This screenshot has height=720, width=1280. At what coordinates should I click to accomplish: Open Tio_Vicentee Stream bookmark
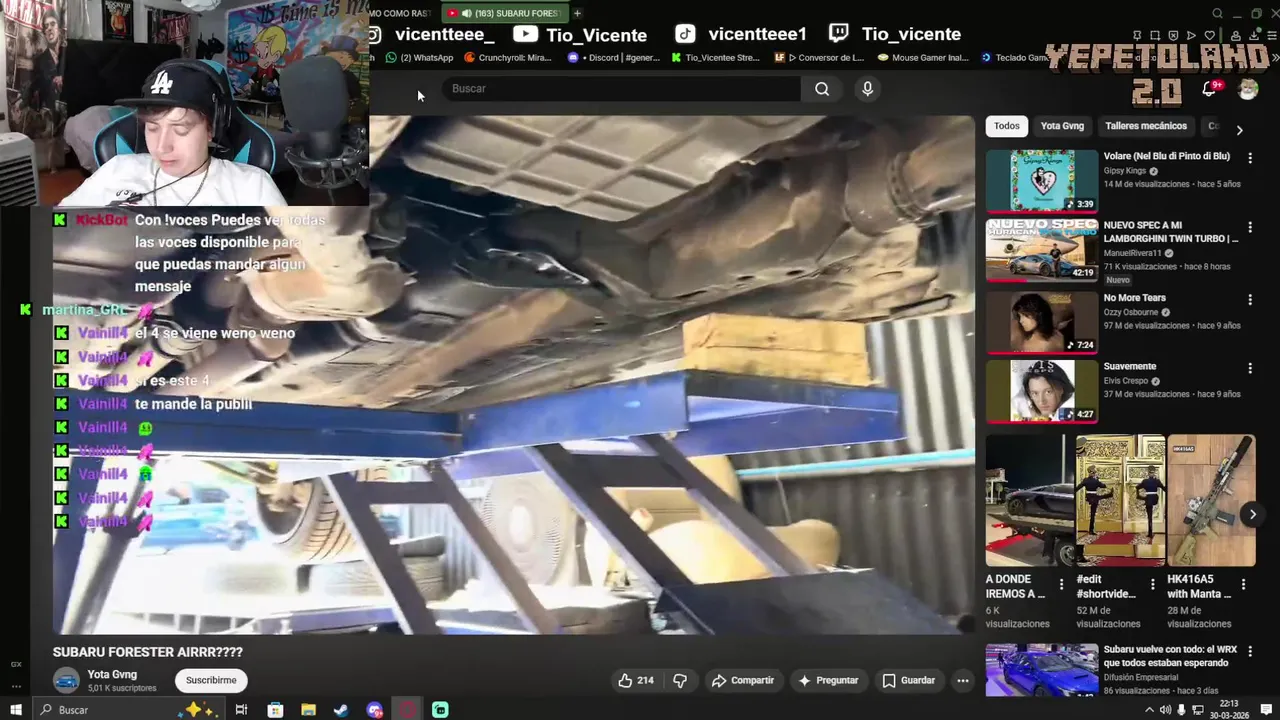pyautogui.click(x=715, y=58)
